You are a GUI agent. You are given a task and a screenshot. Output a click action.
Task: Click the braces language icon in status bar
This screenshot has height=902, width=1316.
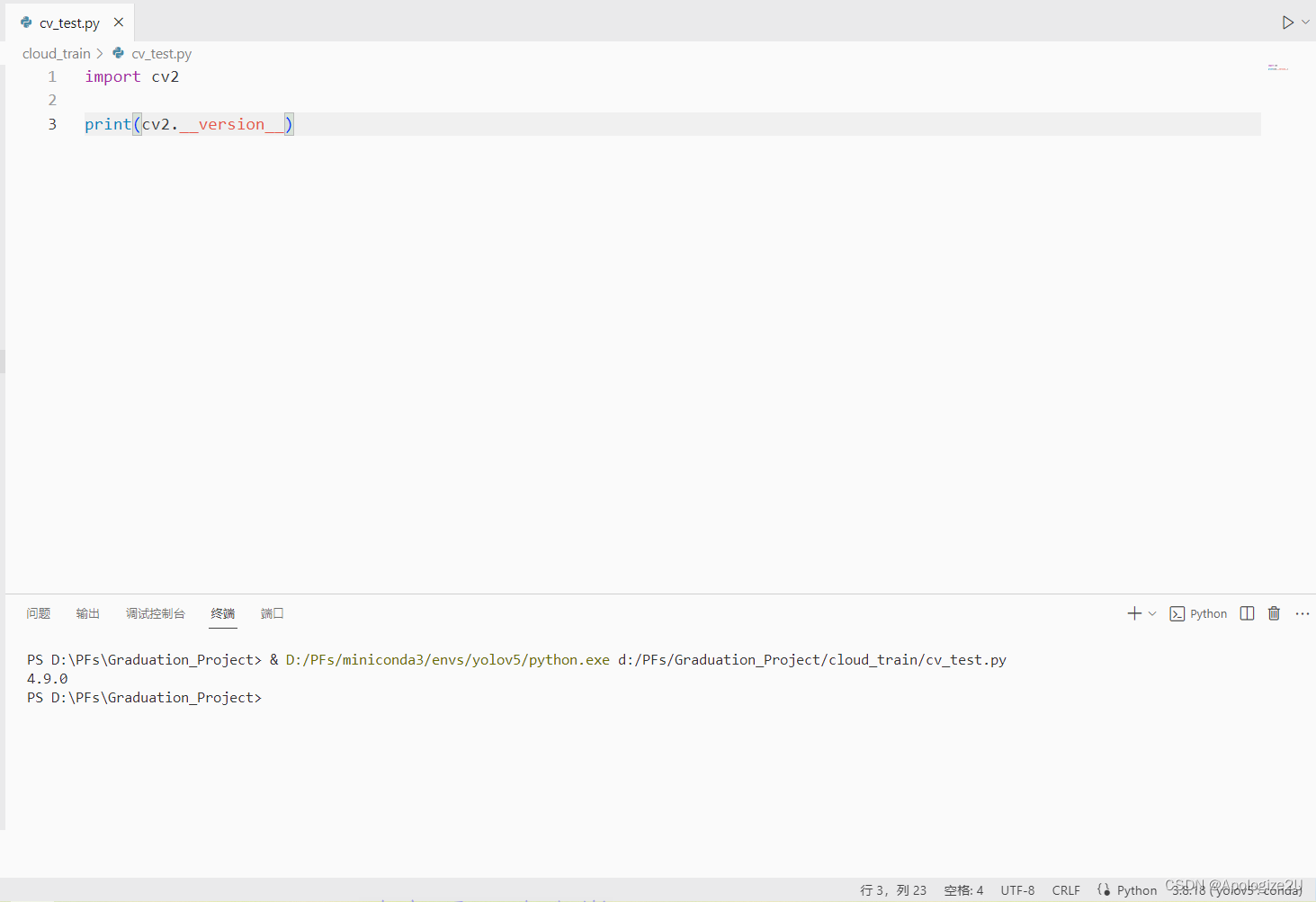click(1104, 890)
